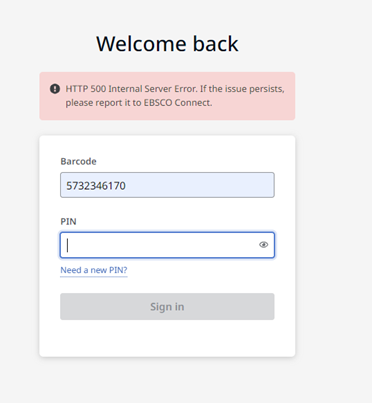This screenshot has width=372, height=403.
Task: Open the Need a new PIN? link
Action: (x=94, y=270)
